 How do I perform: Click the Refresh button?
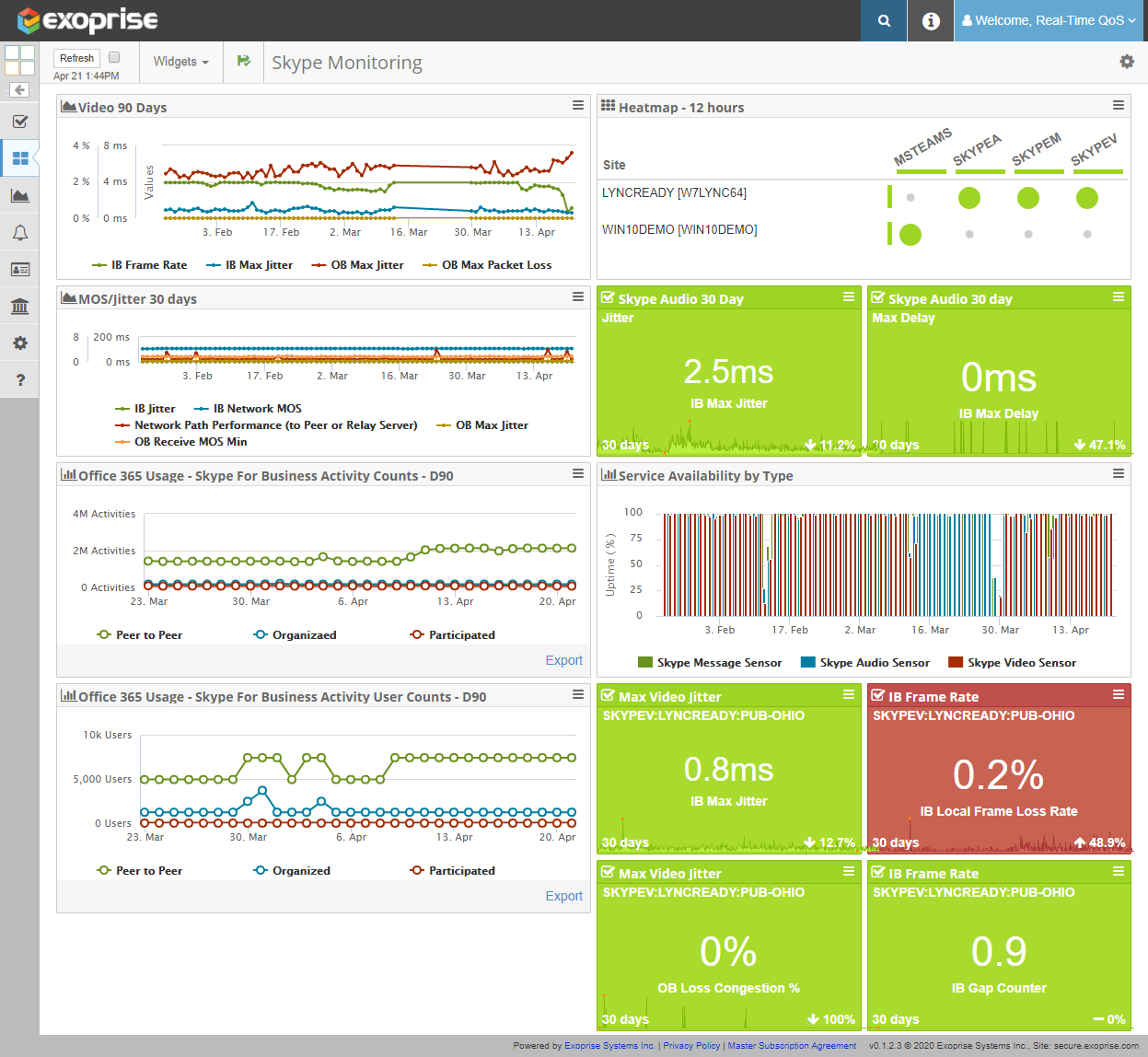tap(76, 58)
